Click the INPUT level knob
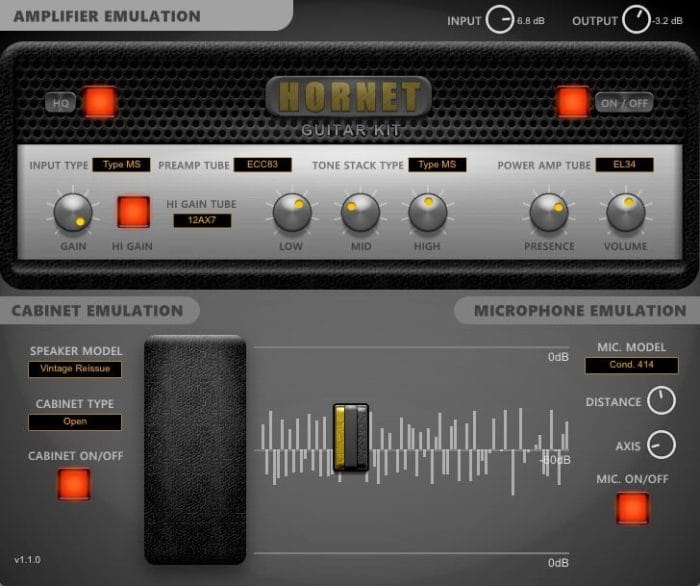Screen dimensions: 700x586 pos(500,20)
